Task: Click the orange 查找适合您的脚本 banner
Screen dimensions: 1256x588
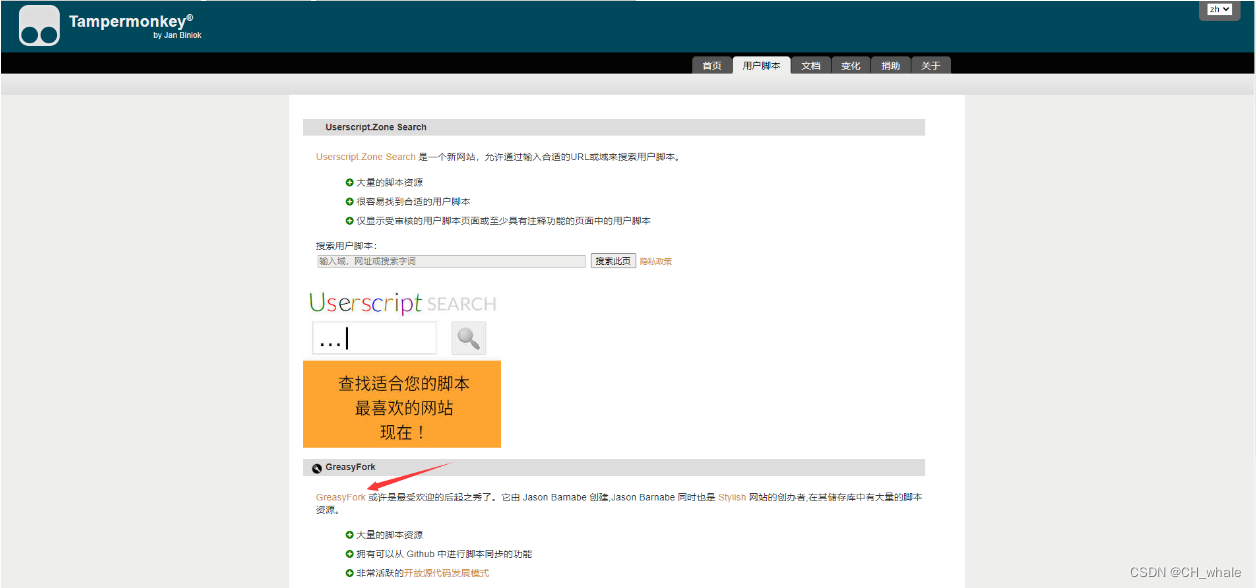Action: click(402, 404)
